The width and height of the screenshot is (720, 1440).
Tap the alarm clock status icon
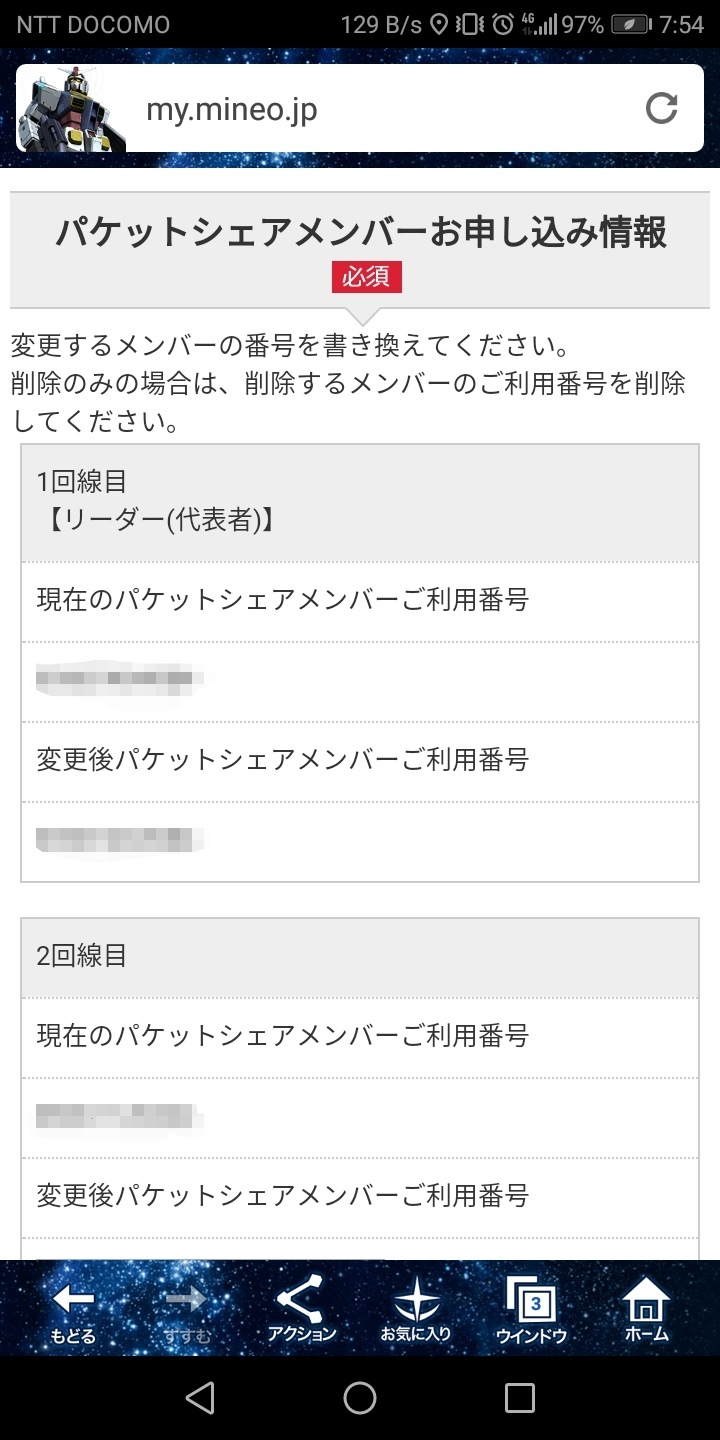(x=503, y=24)
